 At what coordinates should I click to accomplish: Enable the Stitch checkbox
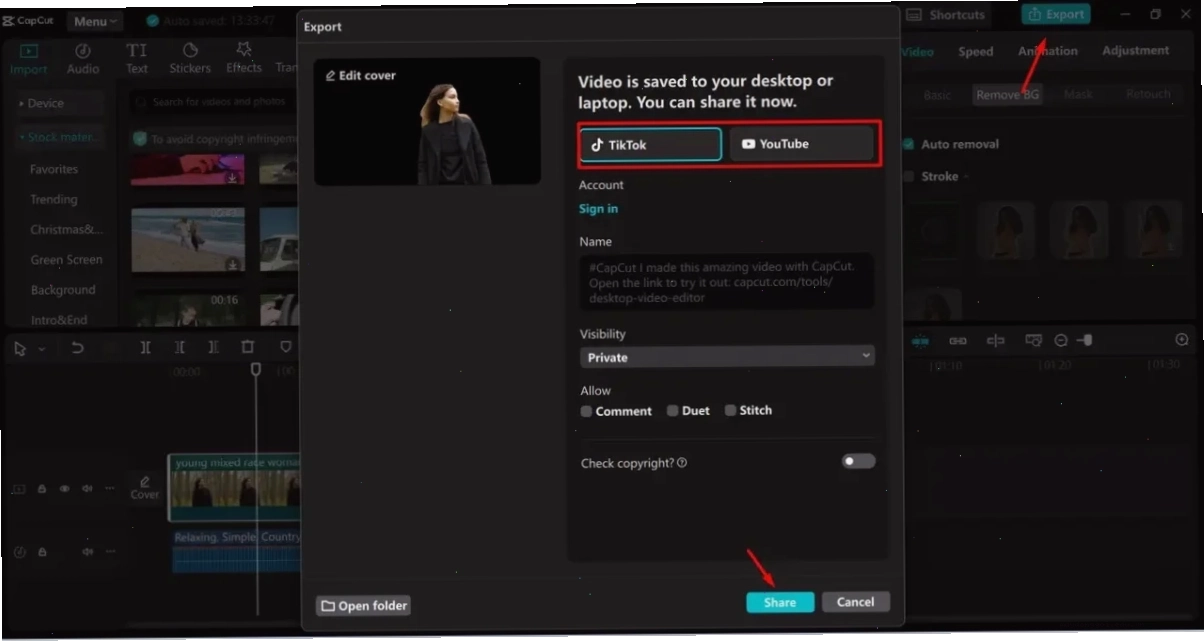click(730, 410)
